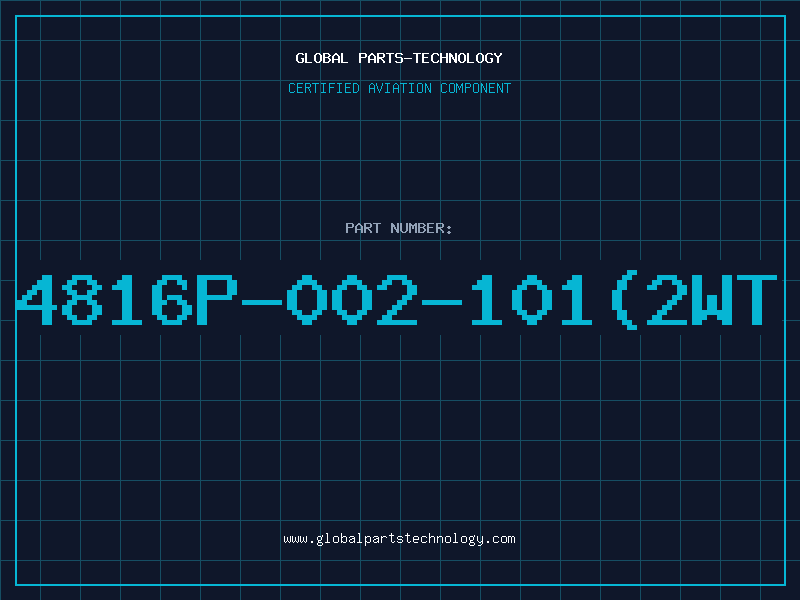Image resolution: width=800 pixels, height=600 pixels.
Task: Click the 'CERTIFIED AVIATION COMPONENT' subtitle
Action: 399,88
